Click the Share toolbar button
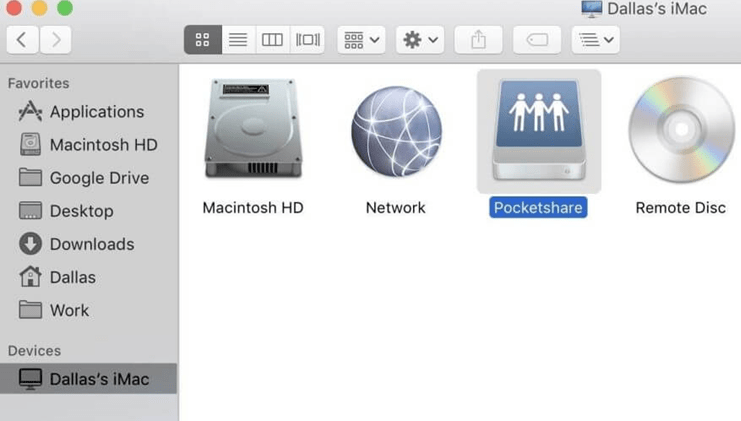 478,40
